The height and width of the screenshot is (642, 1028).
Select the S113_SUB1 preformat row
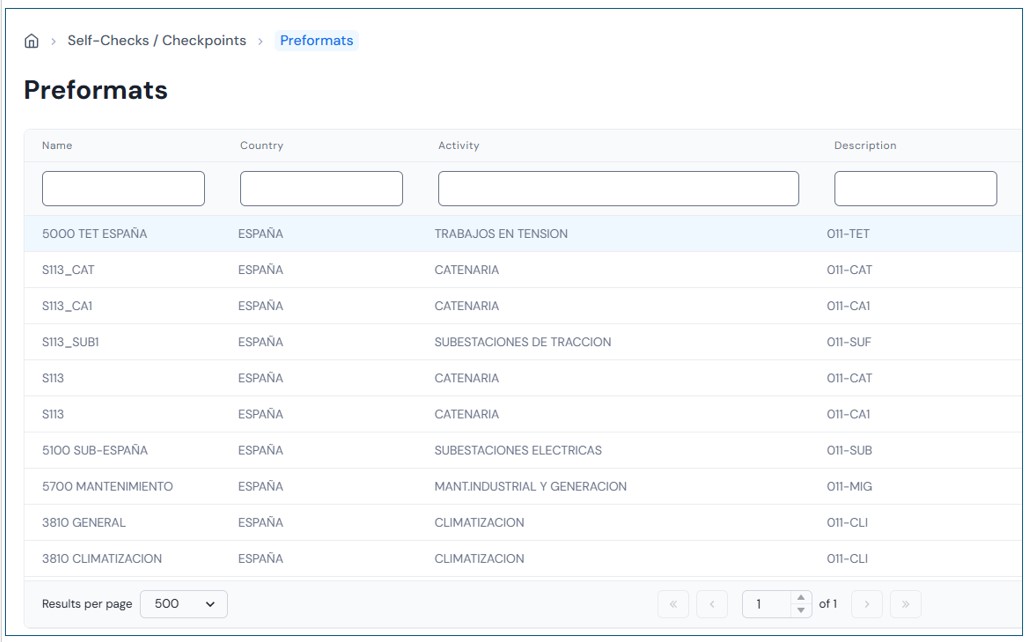click(x=71, y=342)
